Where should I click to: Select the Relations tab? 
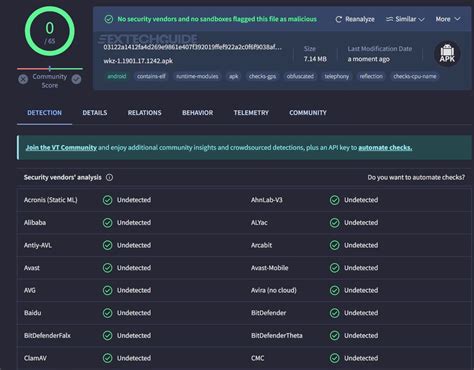pyautogui.click(x=144, y=113)
